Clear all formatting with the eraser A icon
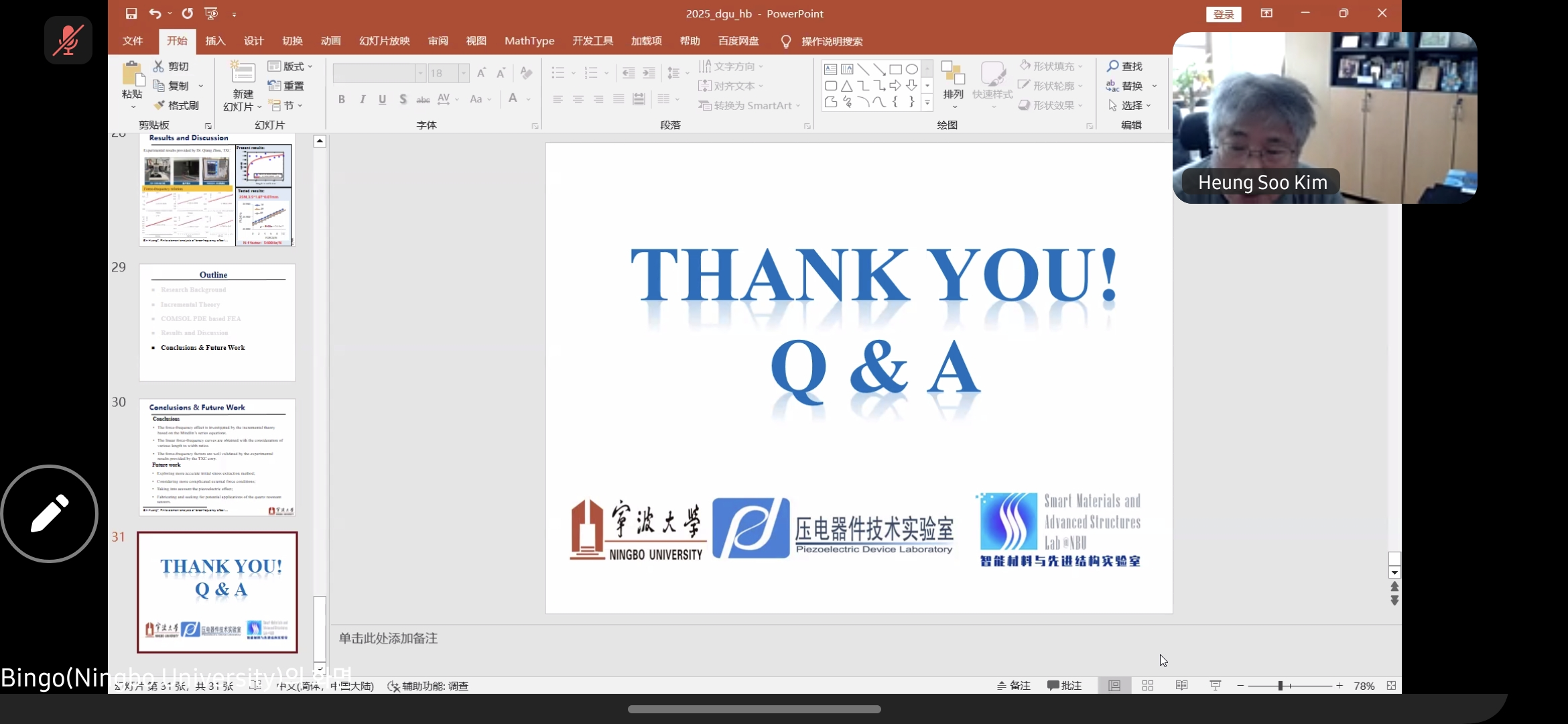The image size is (1568, 724). click(527, 73)
